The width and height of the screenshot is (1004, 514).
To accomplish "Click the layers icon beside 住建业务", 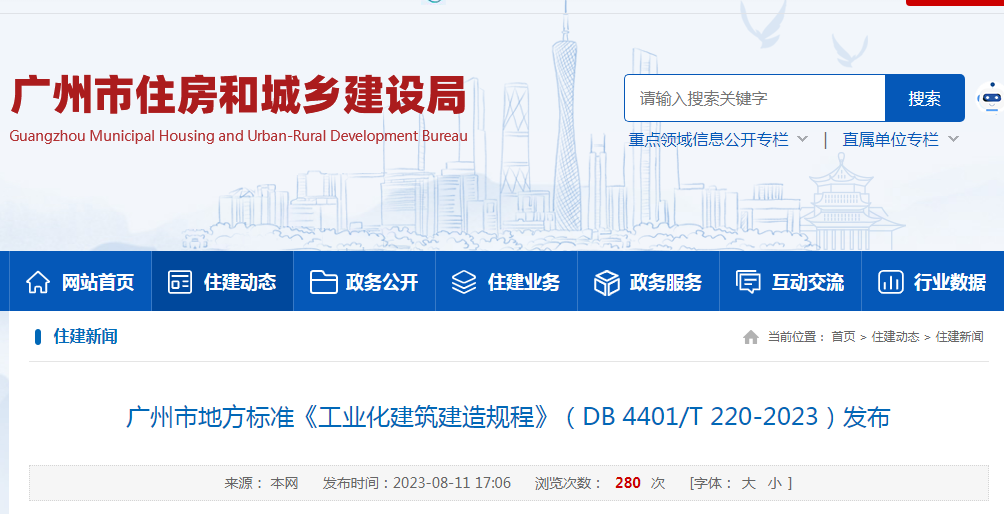I will pos(464,282).
